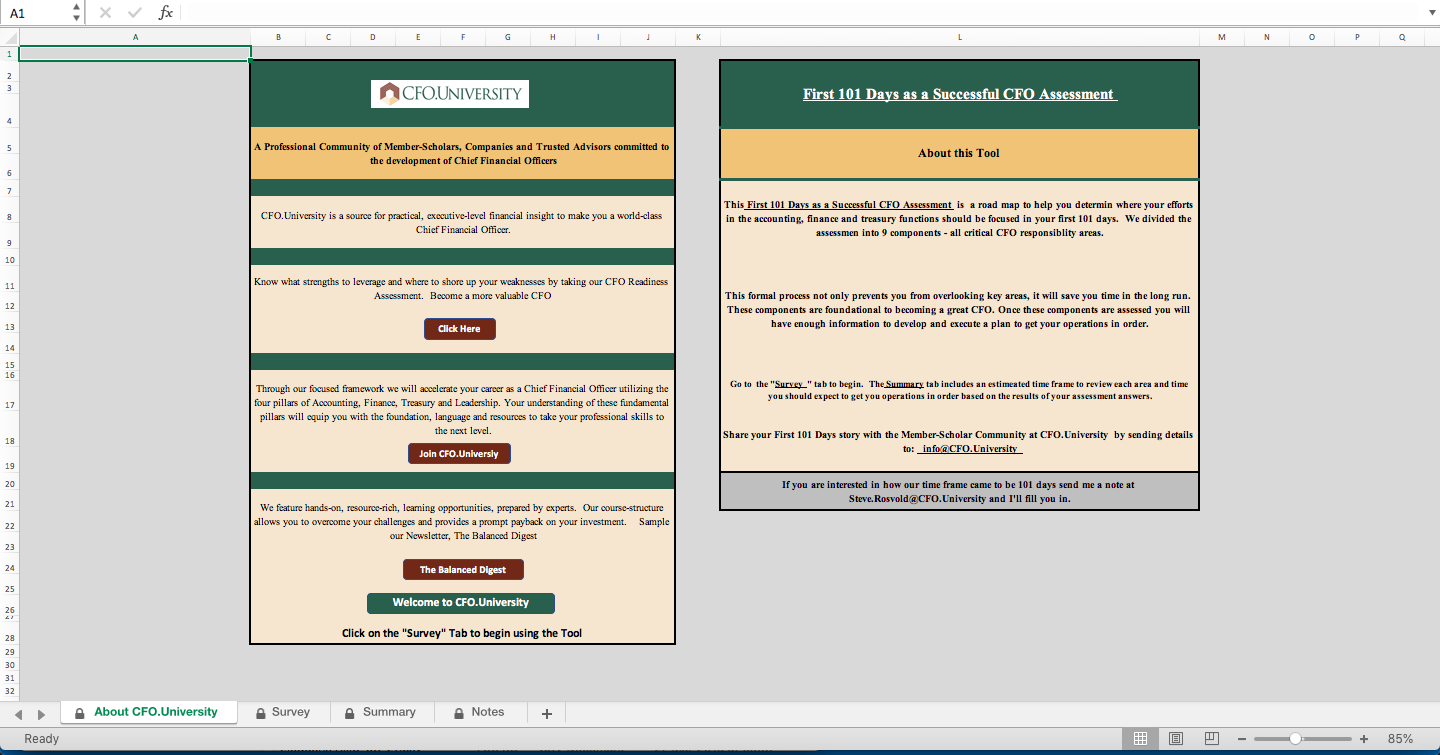Click the First 101 Days assessment title link
1440x755 pixels.
point(960,94)
